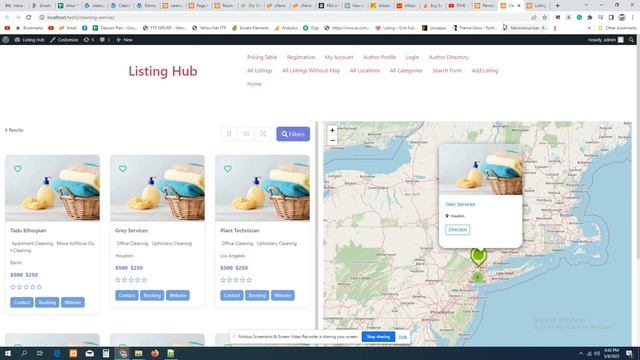Viewport: 640px width, 360px height.
Task: Open Author Directory menu item
Action: [x=449, y=57]
